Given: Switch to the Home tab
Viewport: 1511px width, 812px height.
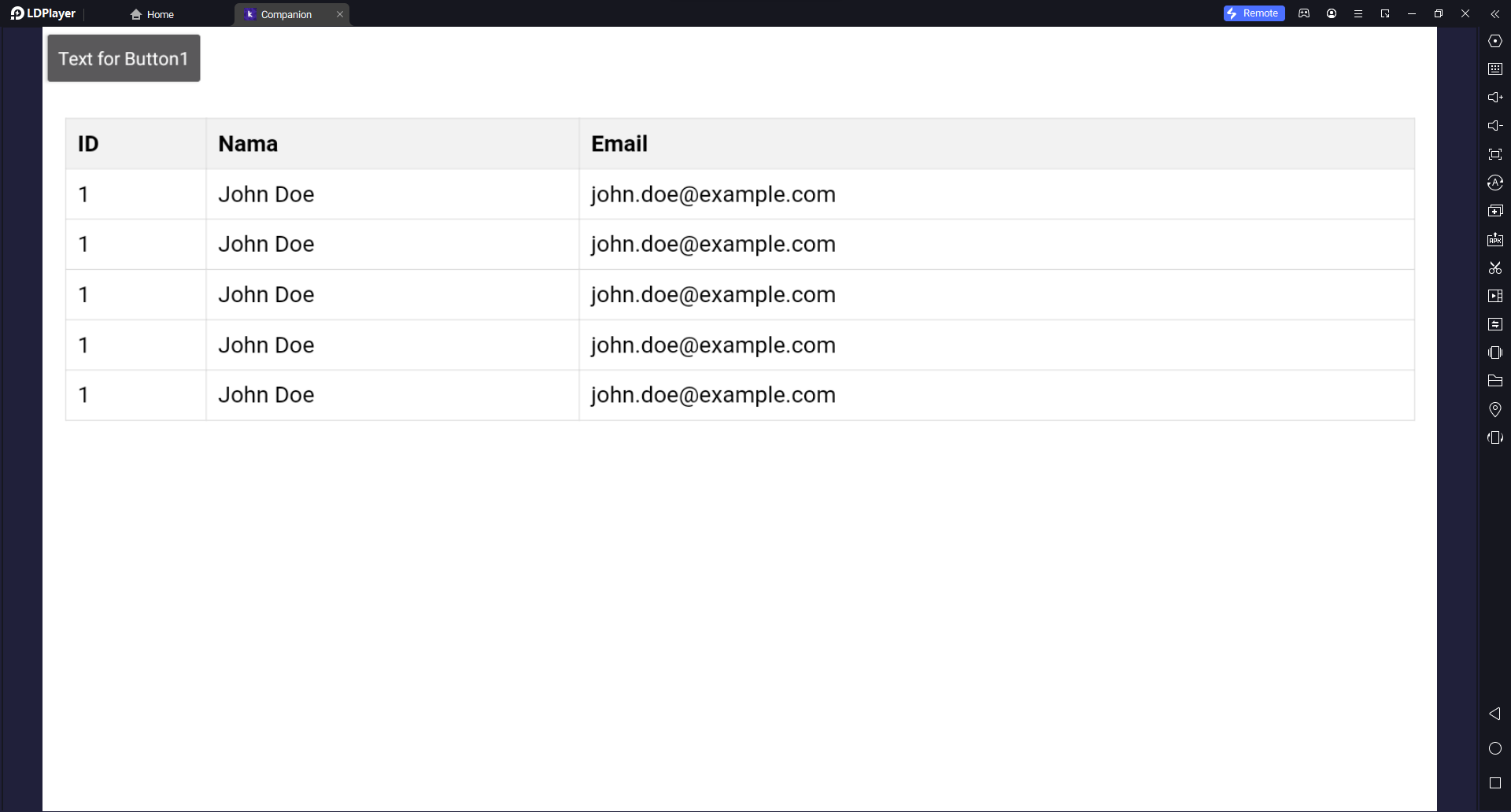Looking at the screenshot, I should [153, 14].
